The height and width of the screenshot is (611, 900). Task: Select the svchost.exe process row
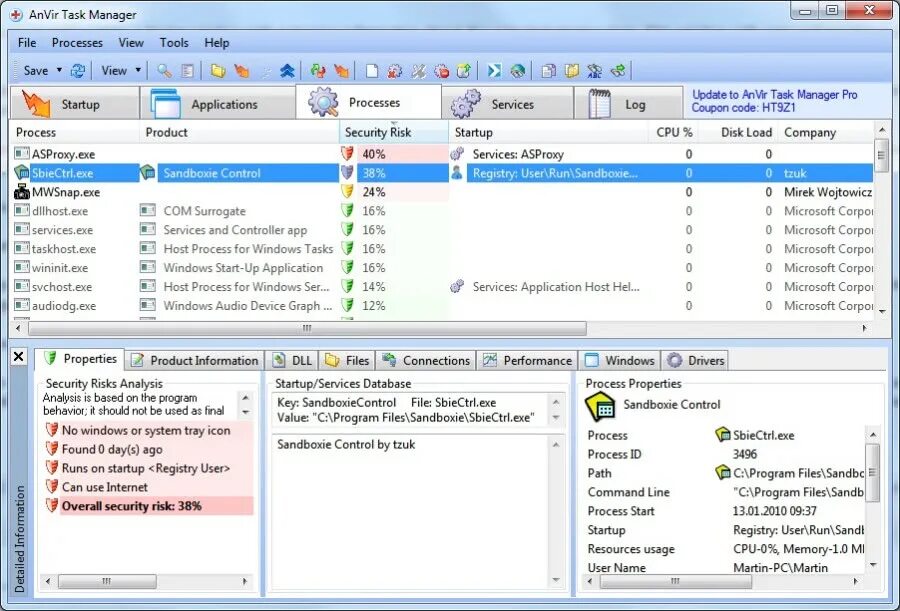tap(443, 287)
